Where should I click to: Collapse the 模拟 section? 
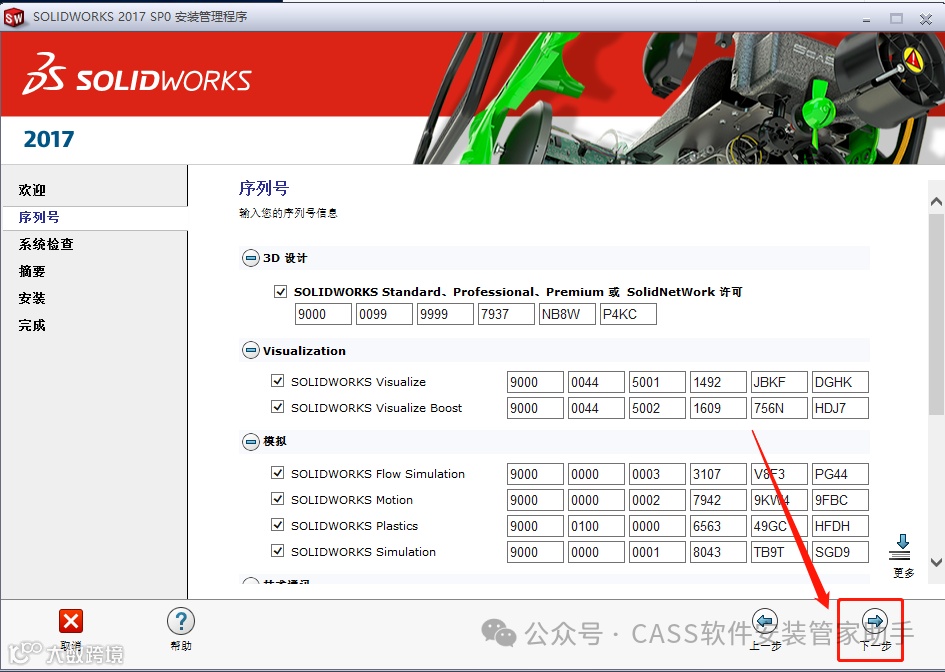point(251,441)
